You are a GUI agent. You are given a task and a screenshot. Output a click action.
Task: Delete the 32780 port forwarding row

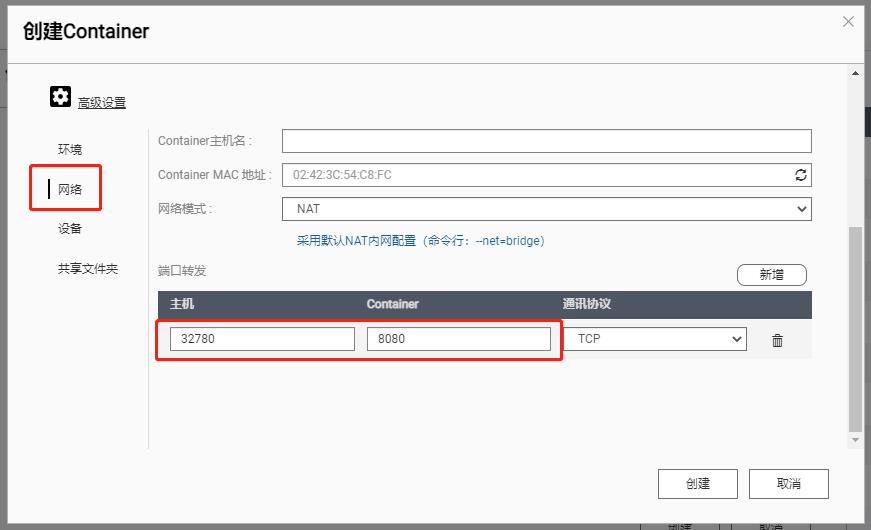click(x=777, y=340)
